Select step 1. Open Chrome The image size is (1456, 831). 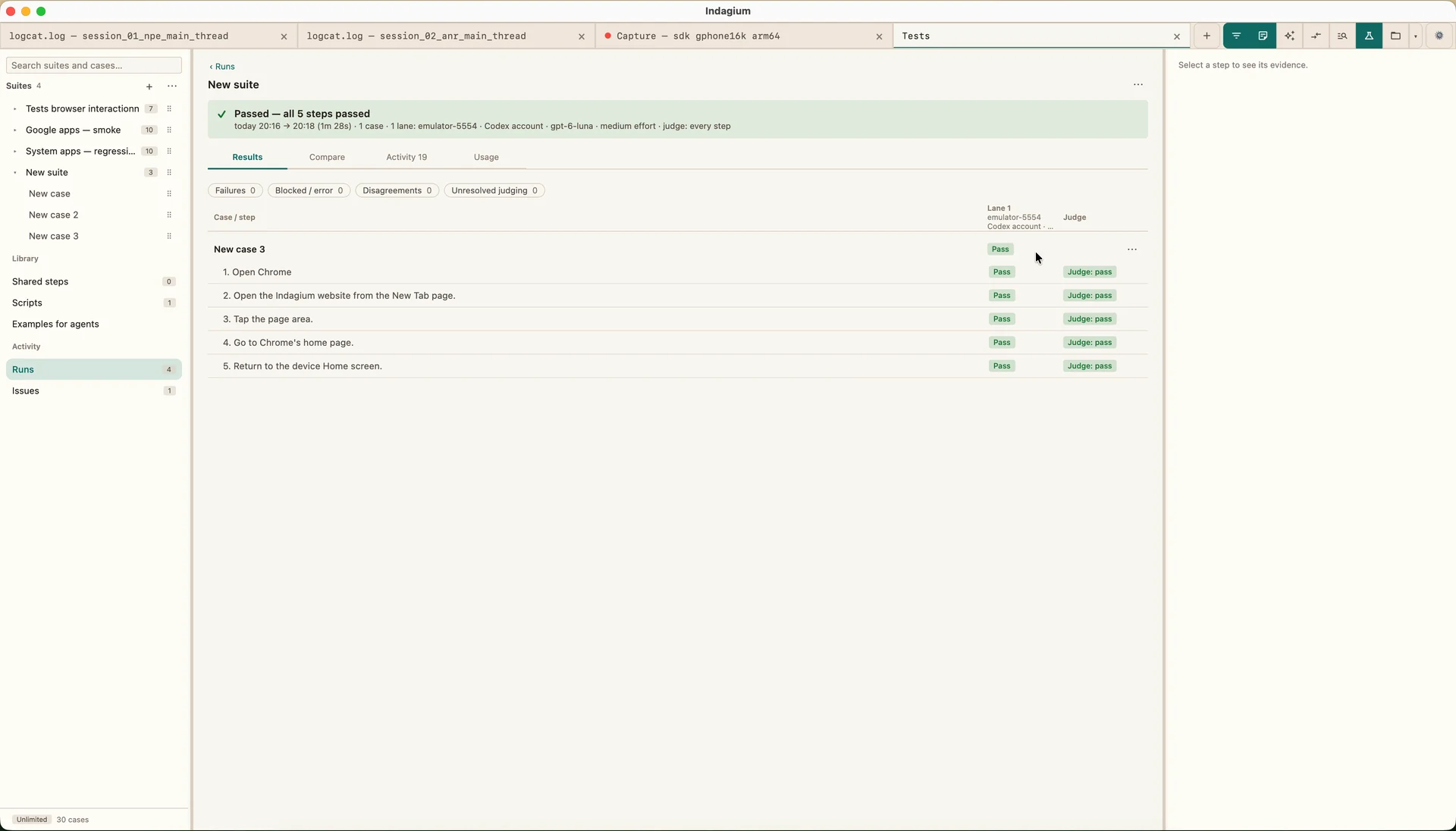[x=678, y=272]
